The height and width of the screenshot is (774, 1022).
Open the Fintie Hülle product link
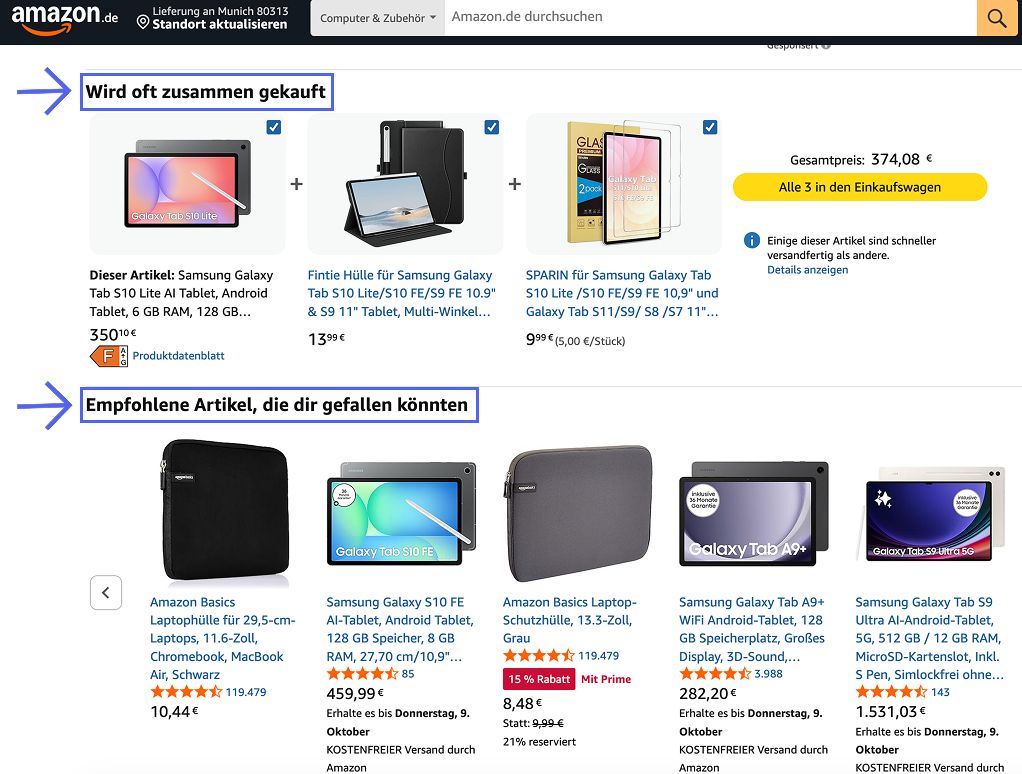[x=400, y=292]
